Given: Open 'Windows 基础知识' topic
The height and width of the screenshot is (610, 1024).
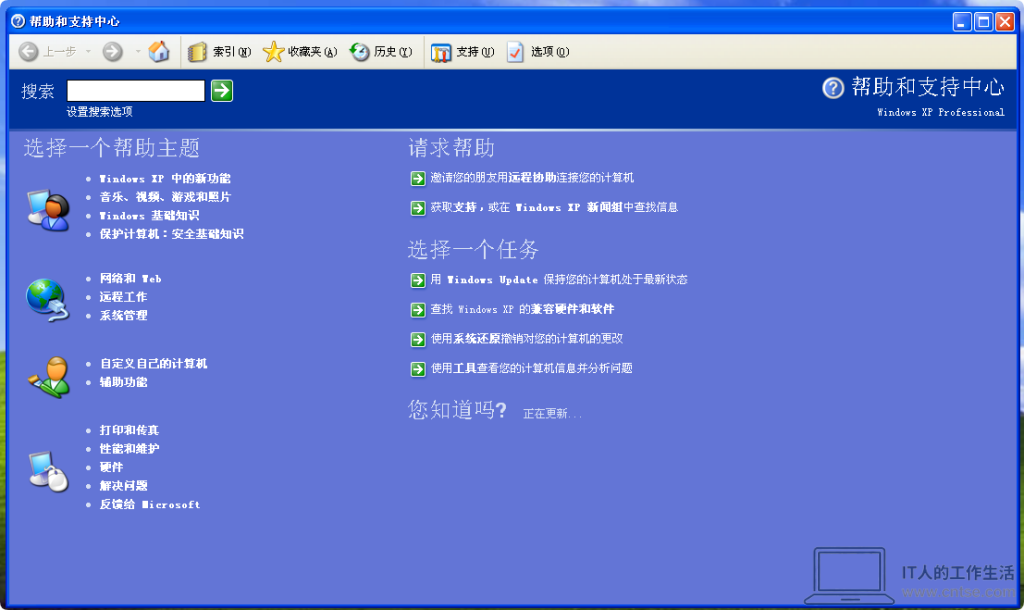Looking at the screenshot, I should [x=149, y=216].
